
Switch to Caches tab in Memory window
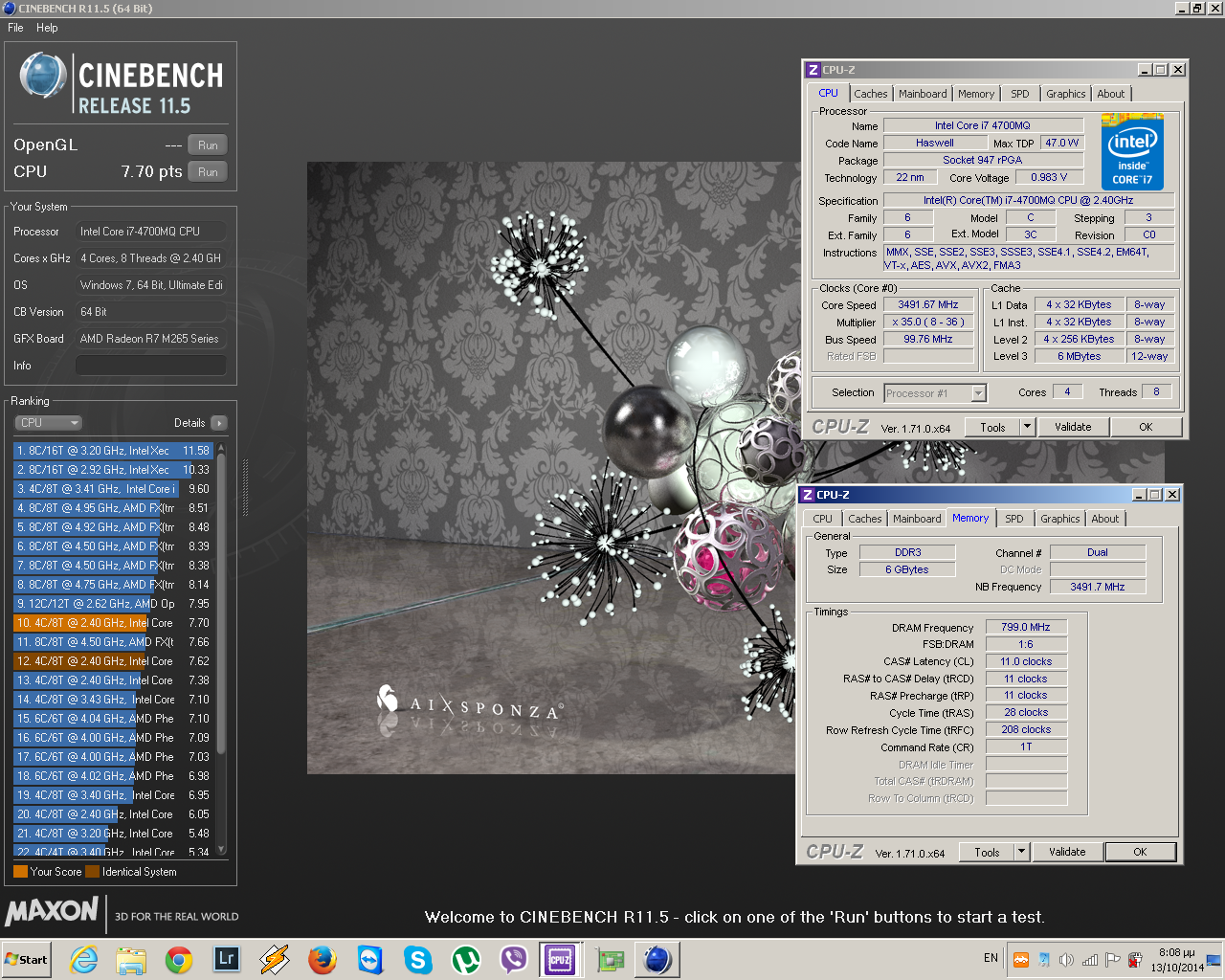[865, 519]
